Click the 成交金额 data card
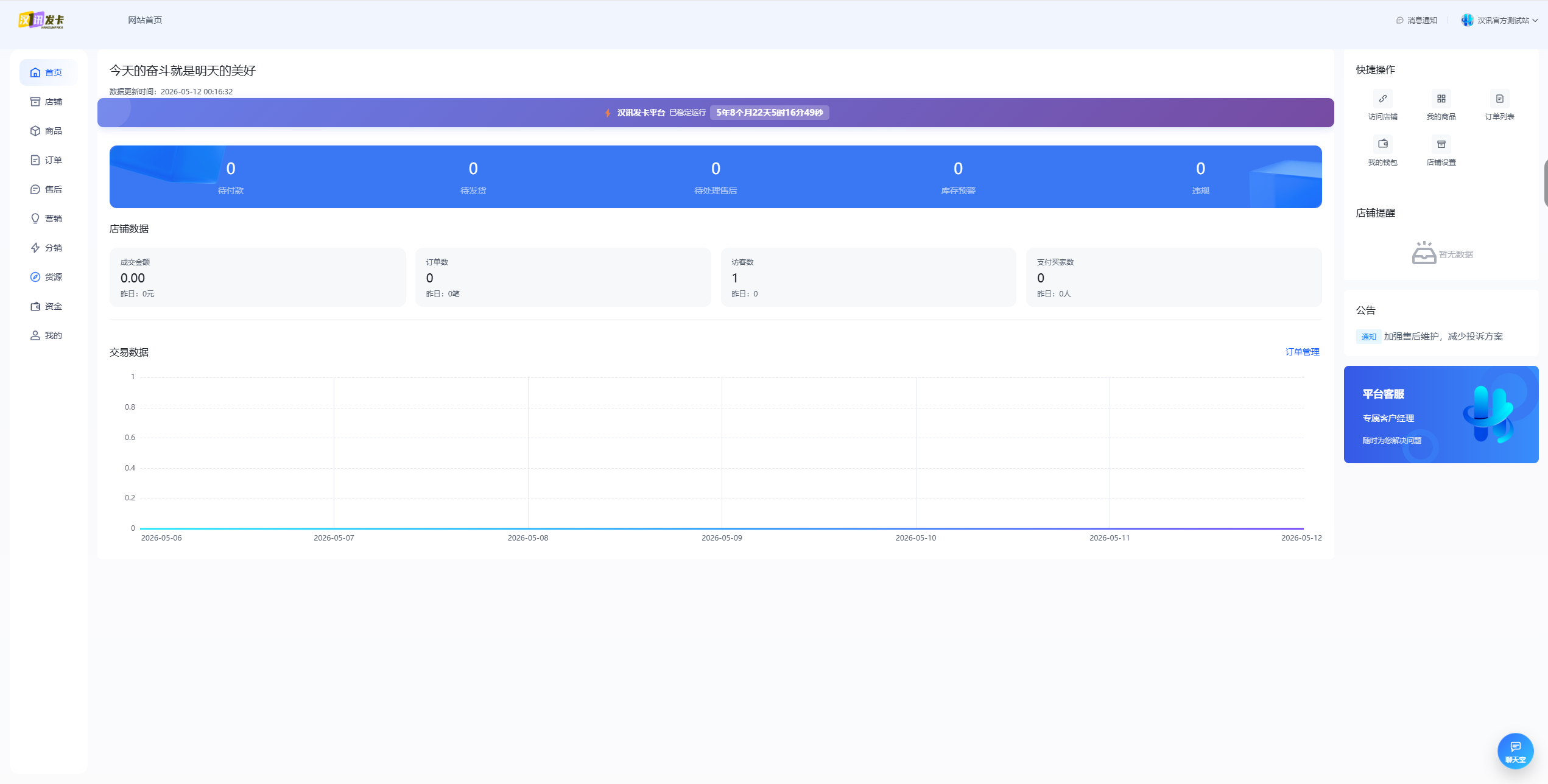The width and height of the screenshot is (1548, 784). tap(257, 277)
